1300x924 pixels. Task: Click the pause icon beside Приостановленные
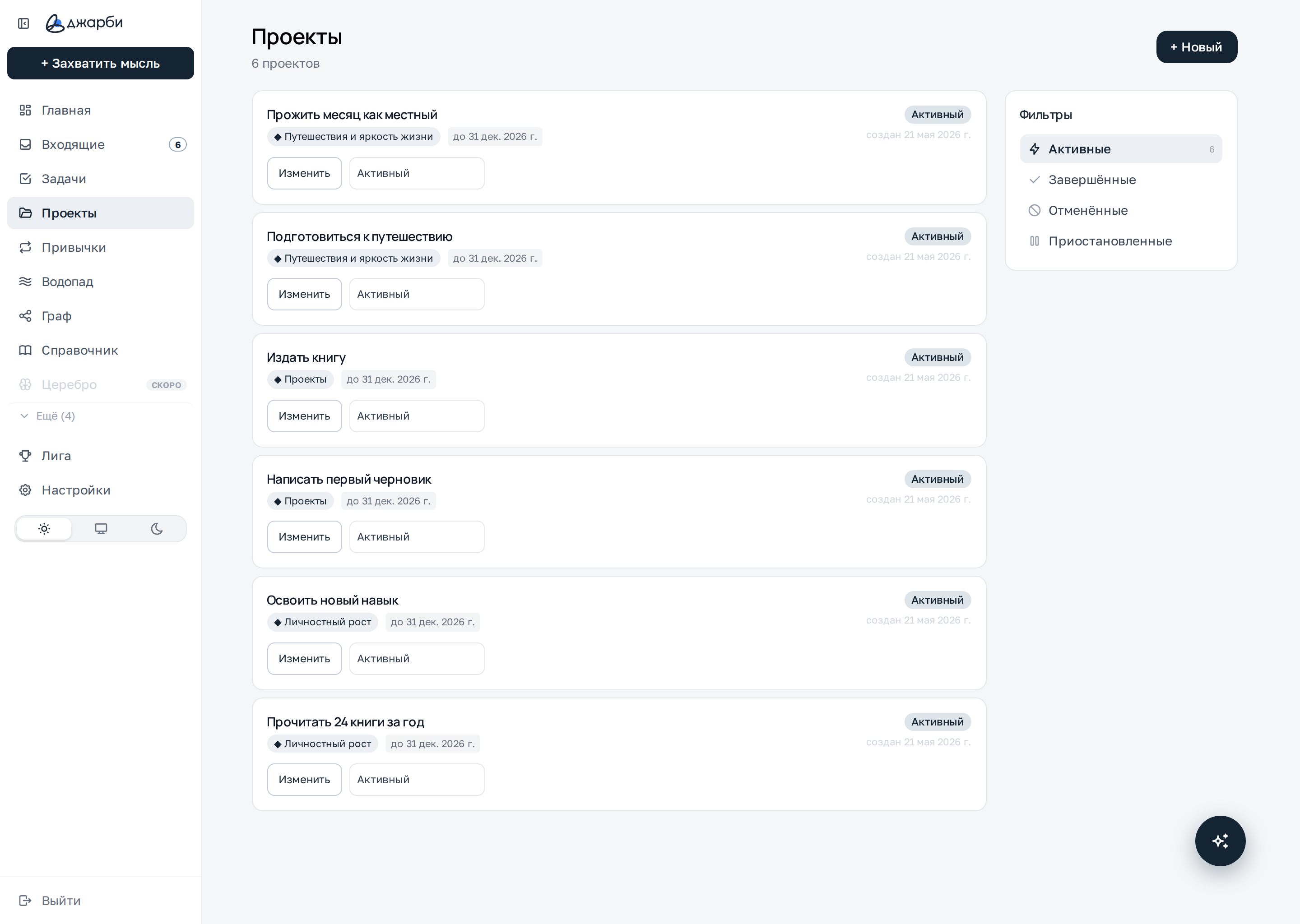1035,241
